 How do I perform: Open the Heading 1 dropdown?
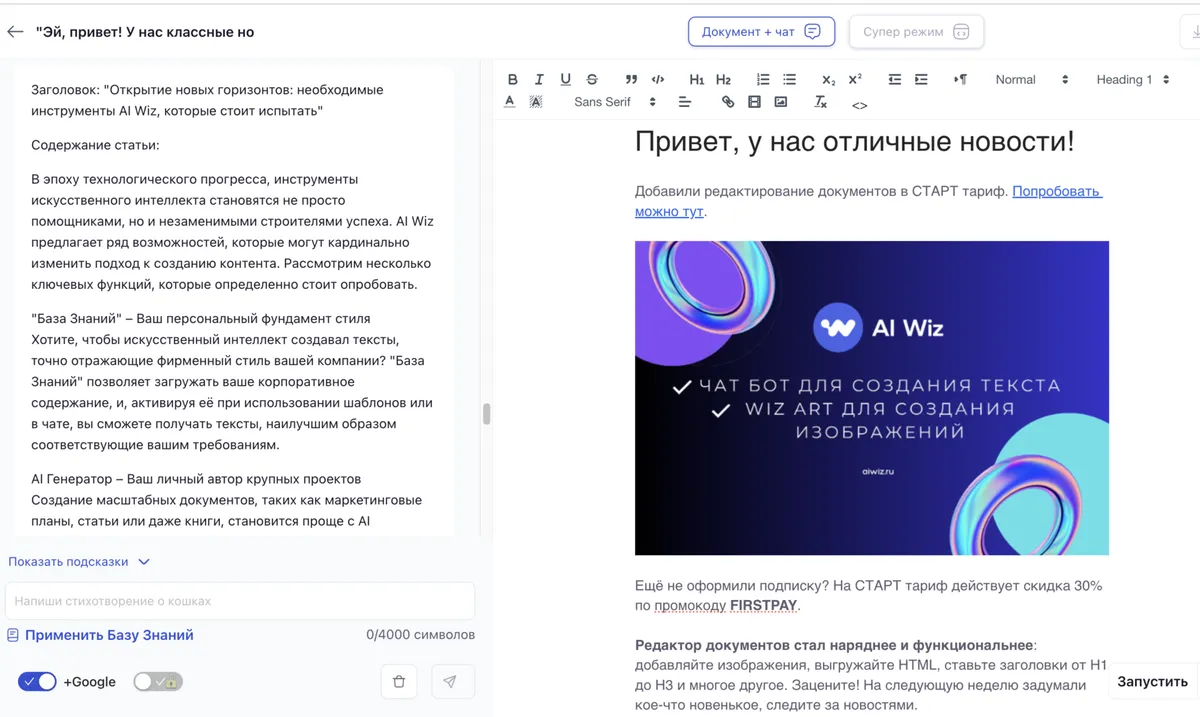tap(1132, 79)
